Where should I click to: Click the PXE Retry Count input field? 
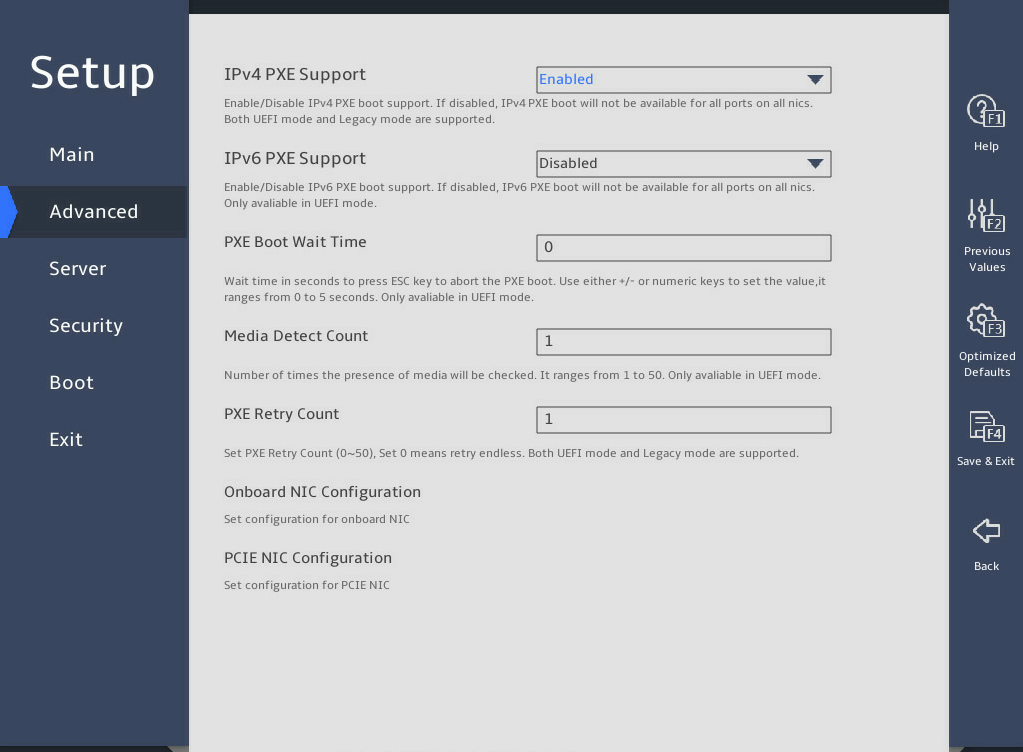coord(683,420)
